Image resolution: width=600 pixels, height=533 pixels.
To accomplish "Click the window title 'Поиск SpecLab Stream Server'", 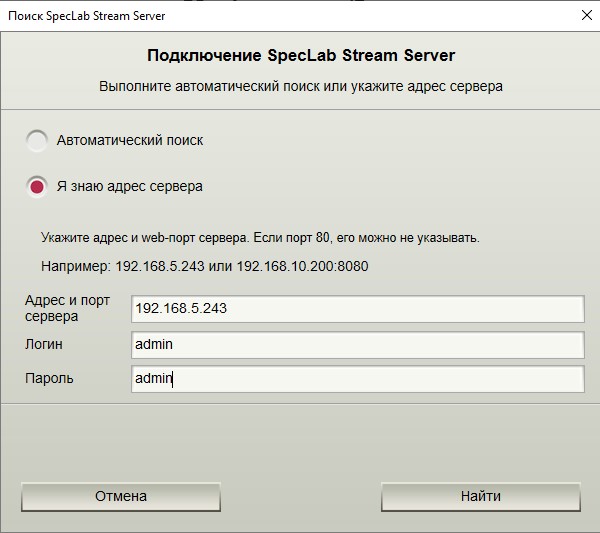I will tap(86, 16).
